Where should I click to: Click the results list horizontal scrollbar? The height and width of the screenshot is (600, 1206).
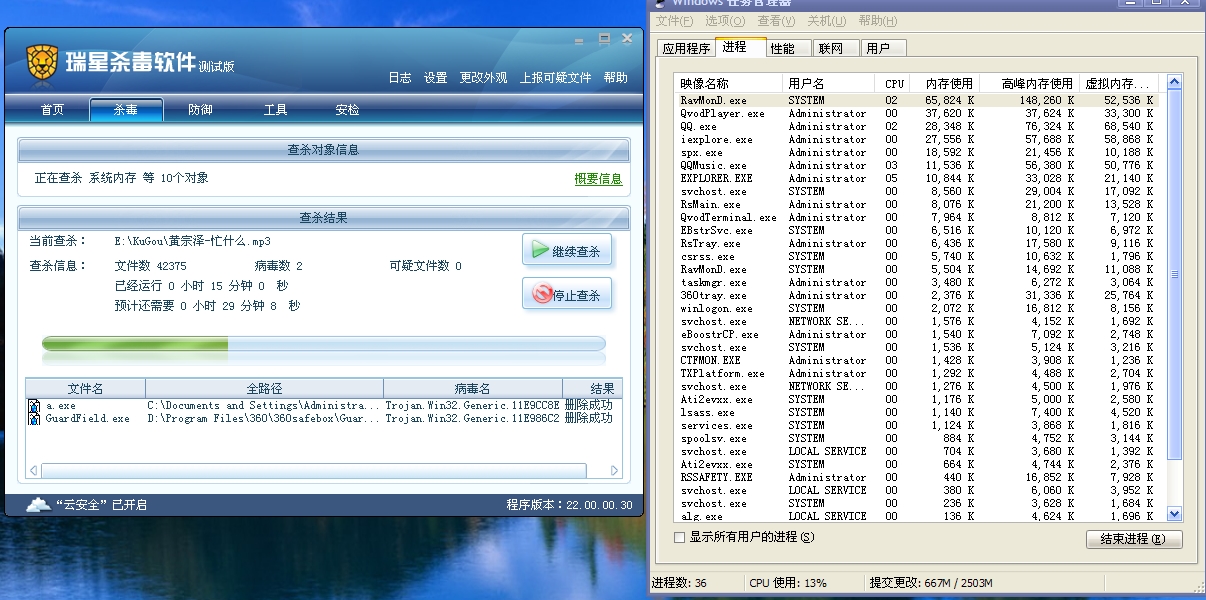tap(313, 470)
